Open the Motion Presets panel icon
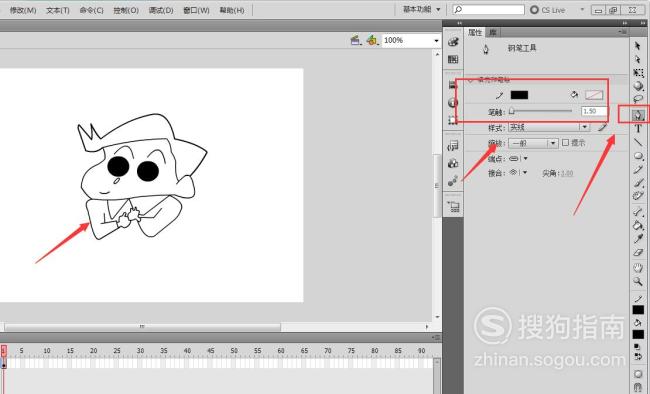 coord(453,181)
